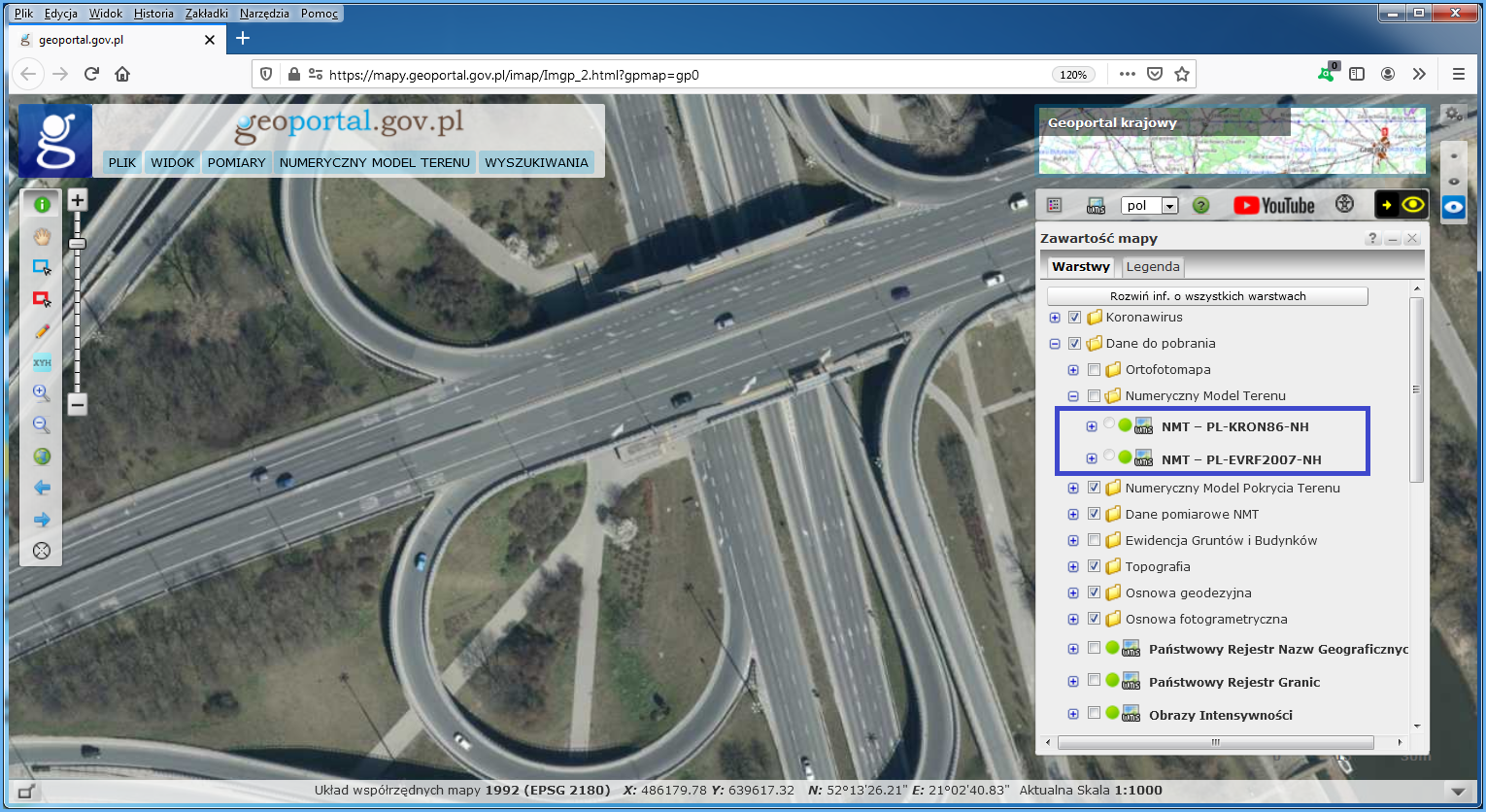The width and height of the screenshot is (1486, 812).
Task: Toggle the Topografia checkbox
Action: click(1094, 566)
